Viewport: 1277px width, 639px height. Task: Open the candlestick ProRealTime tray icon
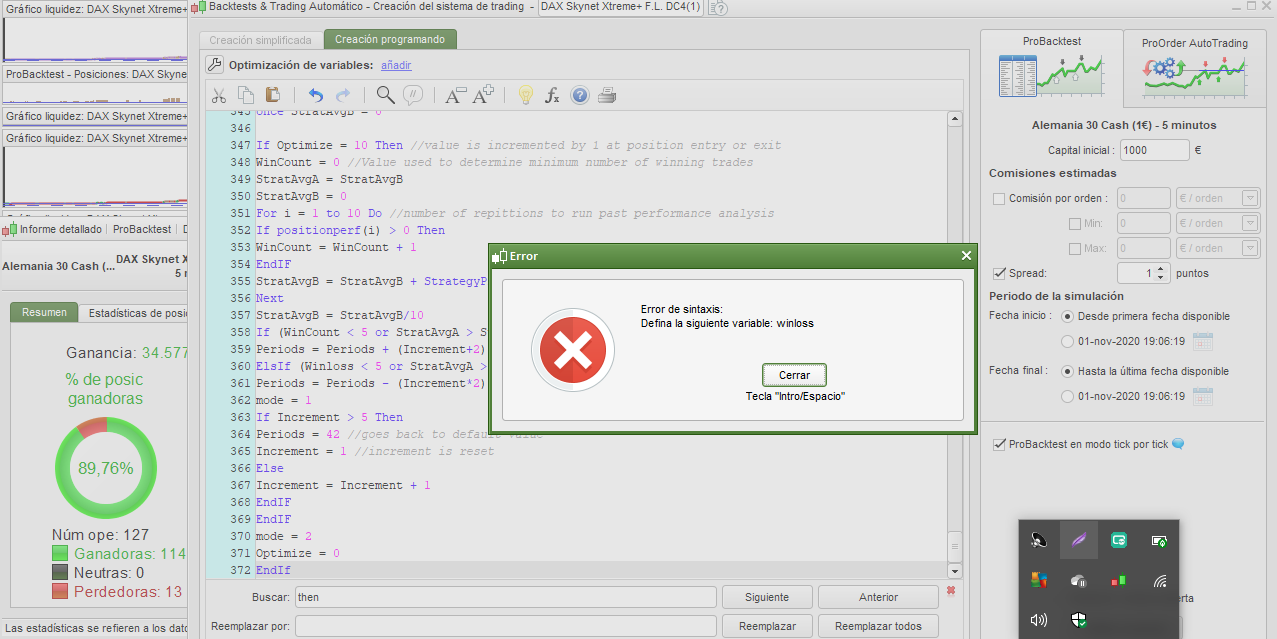[x=1119, y=580]
